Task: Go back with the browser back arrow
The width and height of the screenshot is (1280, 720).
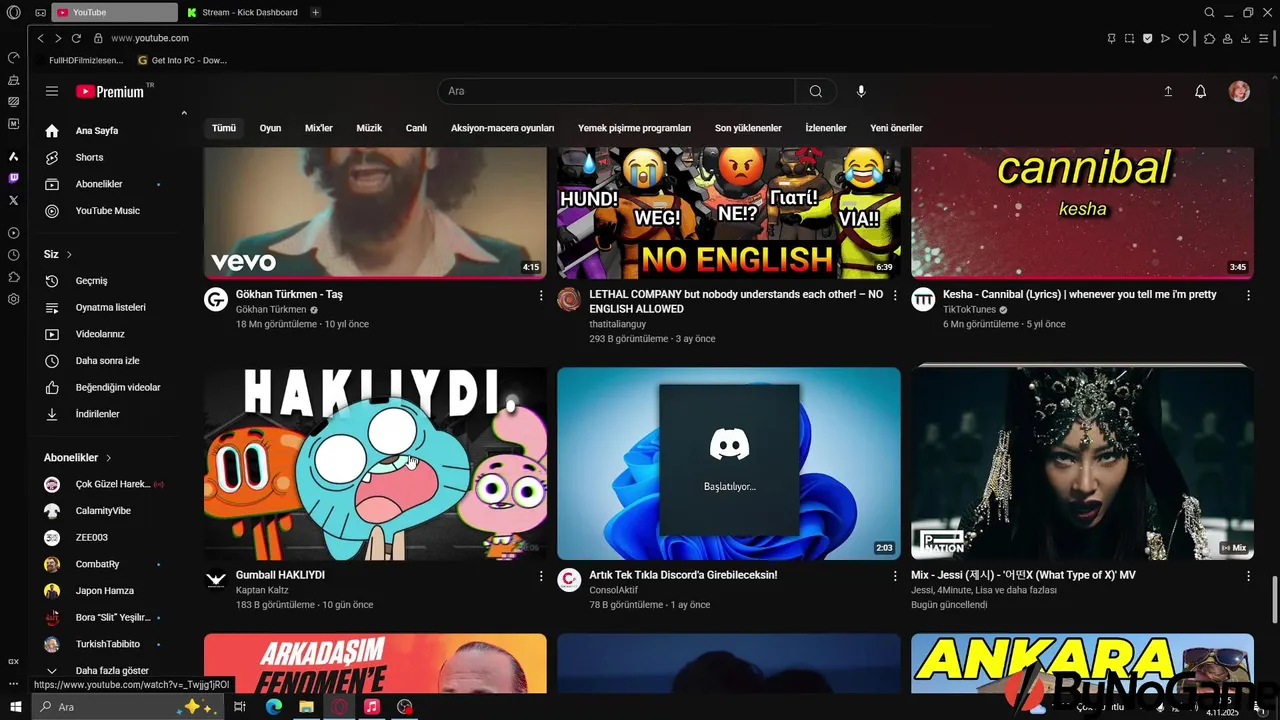Action: (x=41, y=38)
